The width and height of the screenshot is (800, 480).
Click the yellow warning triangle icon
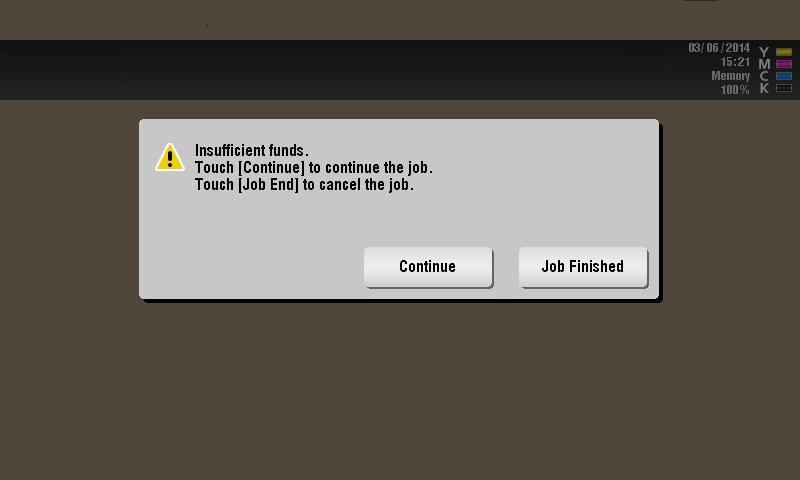coord(170,157)
